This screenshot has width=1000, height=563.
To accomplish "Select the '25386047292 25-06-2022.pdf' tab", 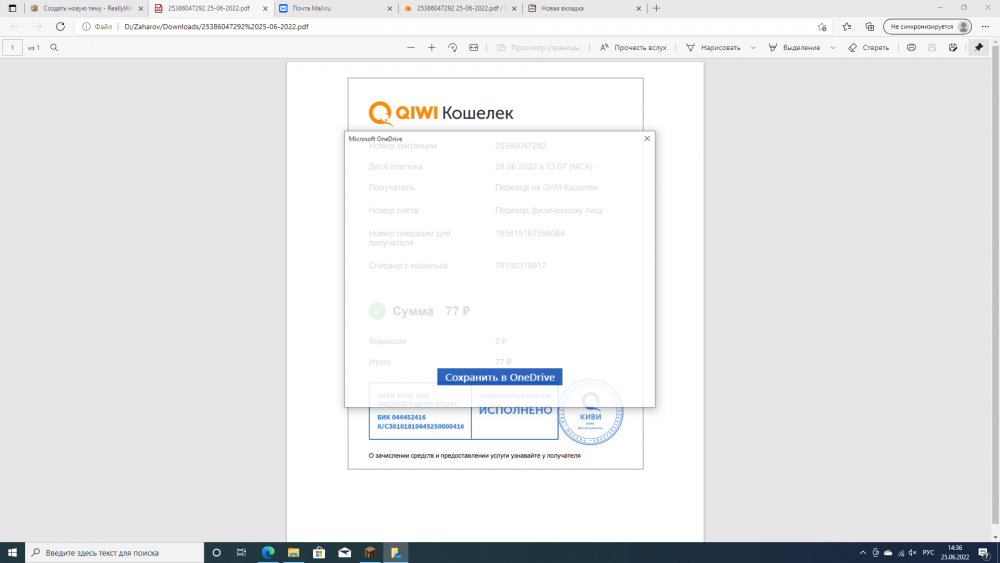I will [x=211, y=8].
